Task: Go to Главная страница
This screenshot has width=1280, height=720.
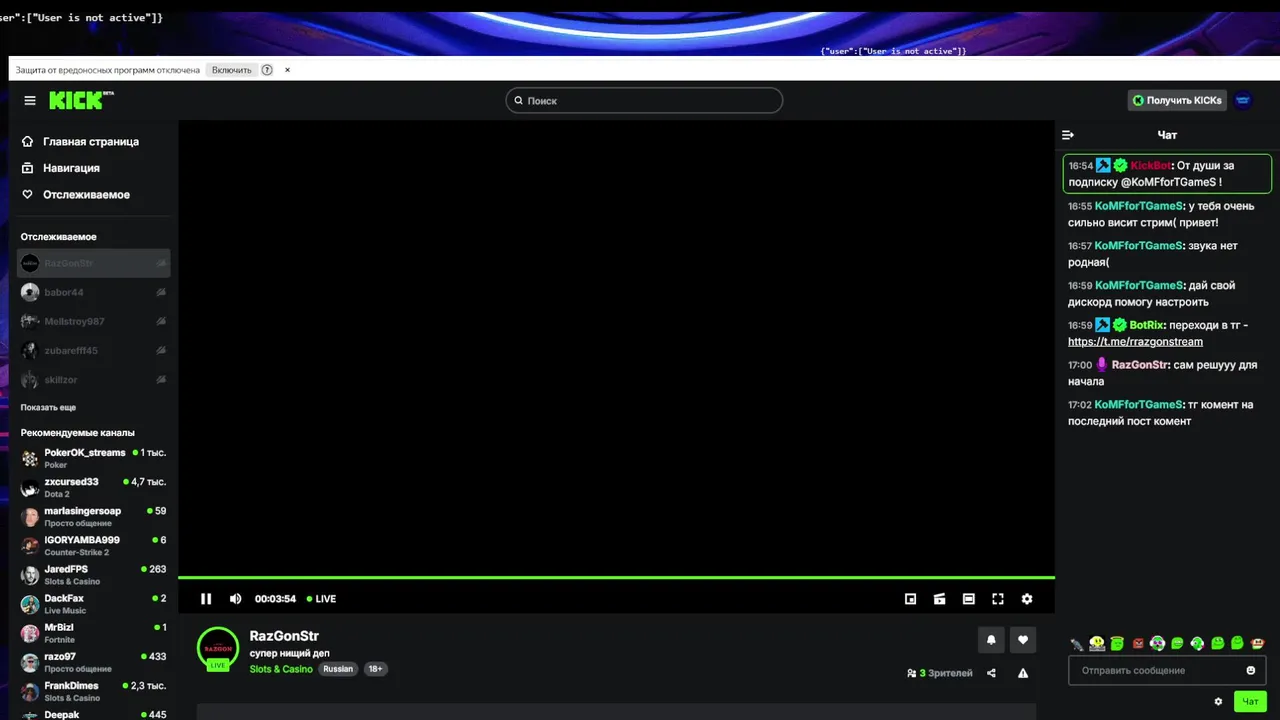Action: pos(93,142)
